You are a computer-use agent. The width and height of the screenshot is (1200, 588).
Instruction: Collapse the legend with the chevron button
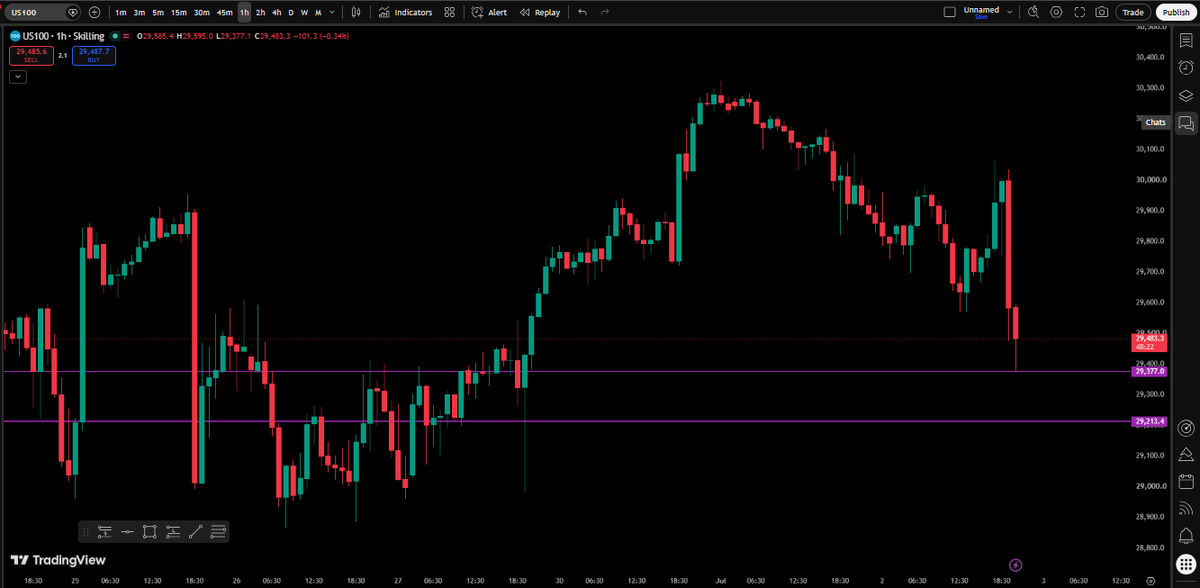point(17,76)
